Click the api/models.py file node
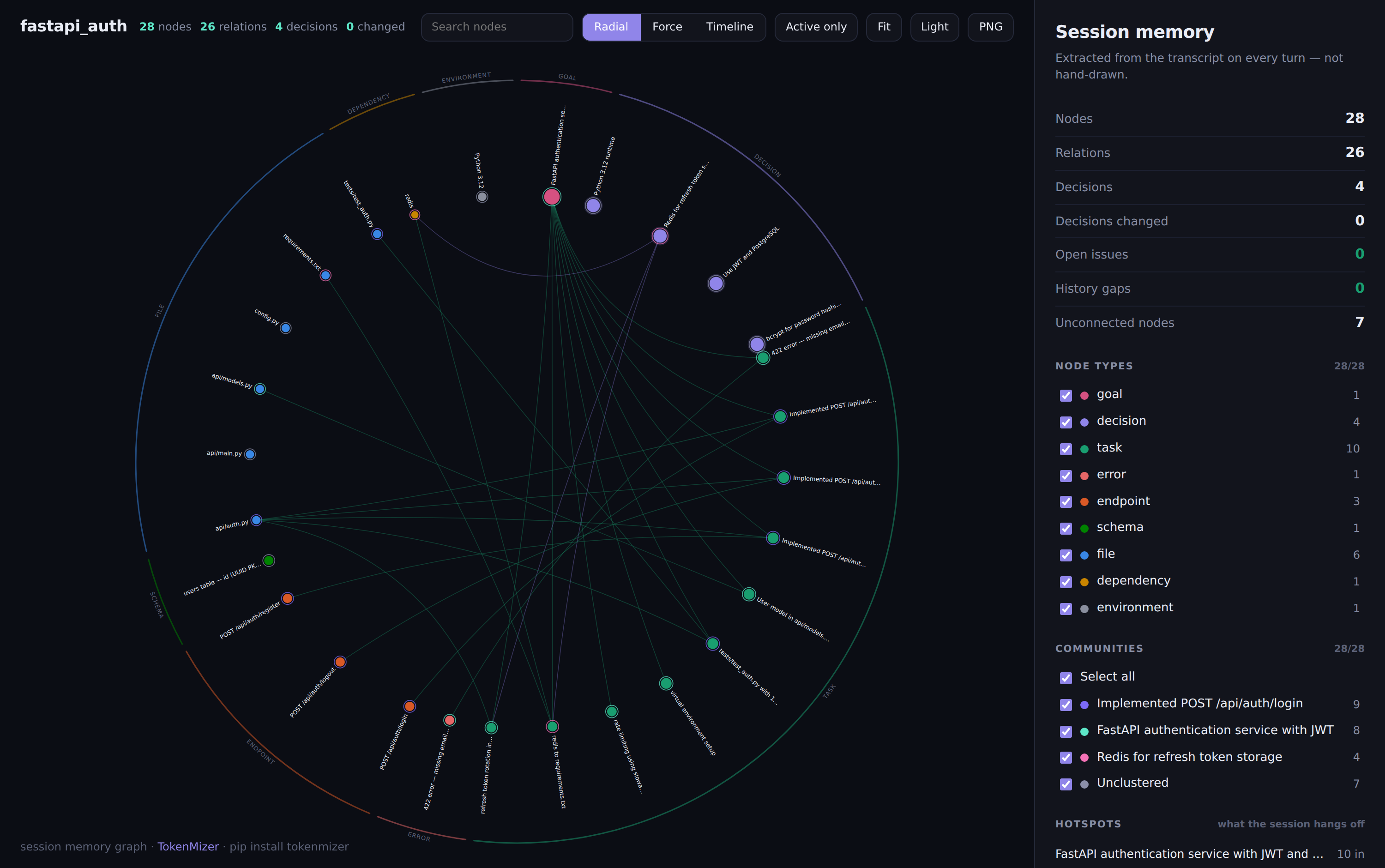The width and height of the screenshot is (1385, 868). 260,389
